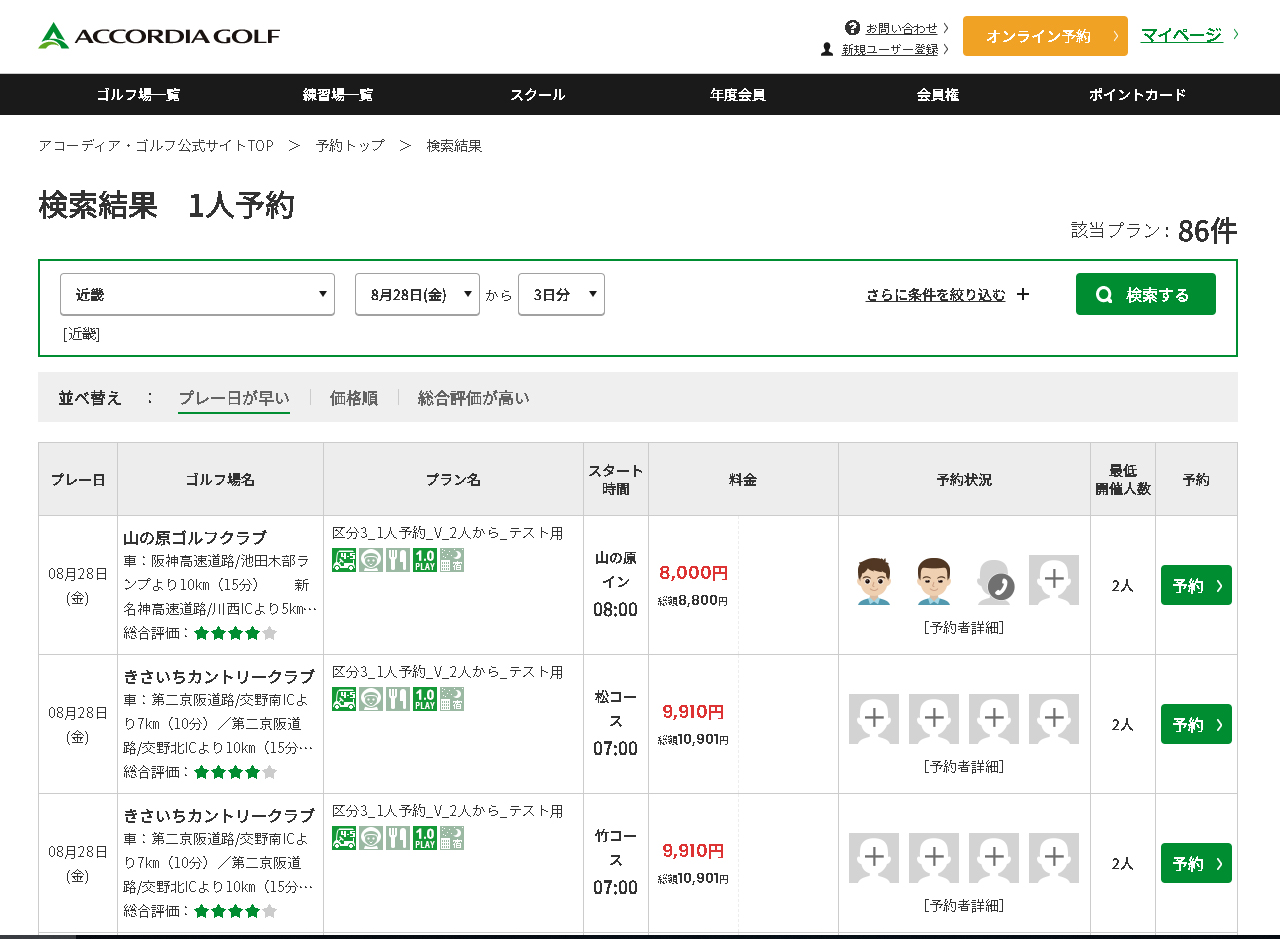Click the caddie icon in the 山の原ゴルフクラブ plan
The height and width of the screenshot is (939, 1280).
[x=371, y=560]
